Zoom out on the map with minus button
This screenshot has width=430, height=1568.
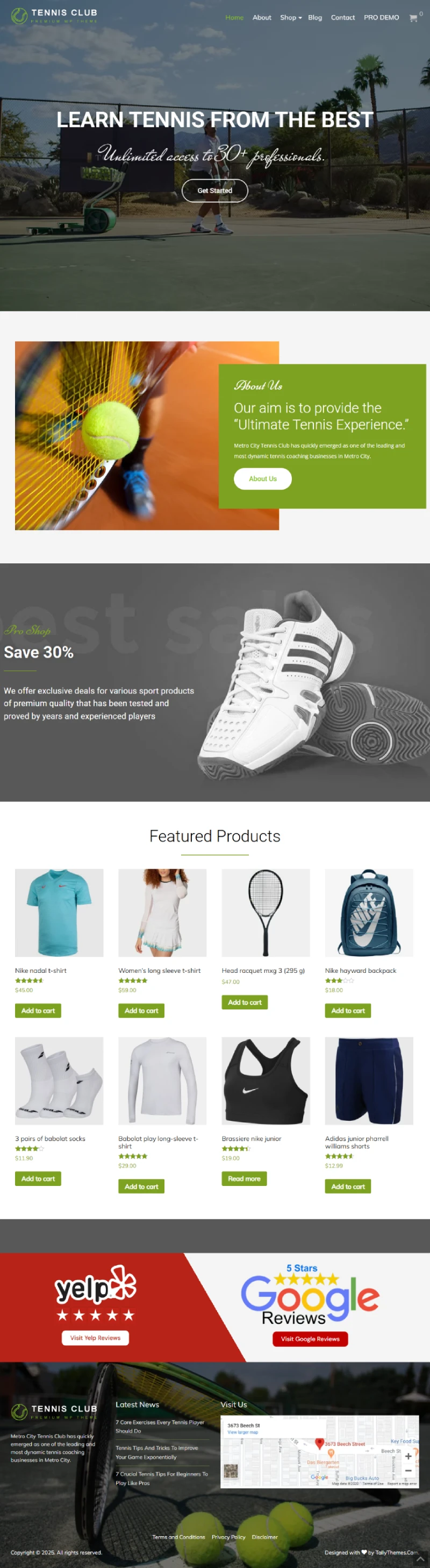coord(408,1471)
